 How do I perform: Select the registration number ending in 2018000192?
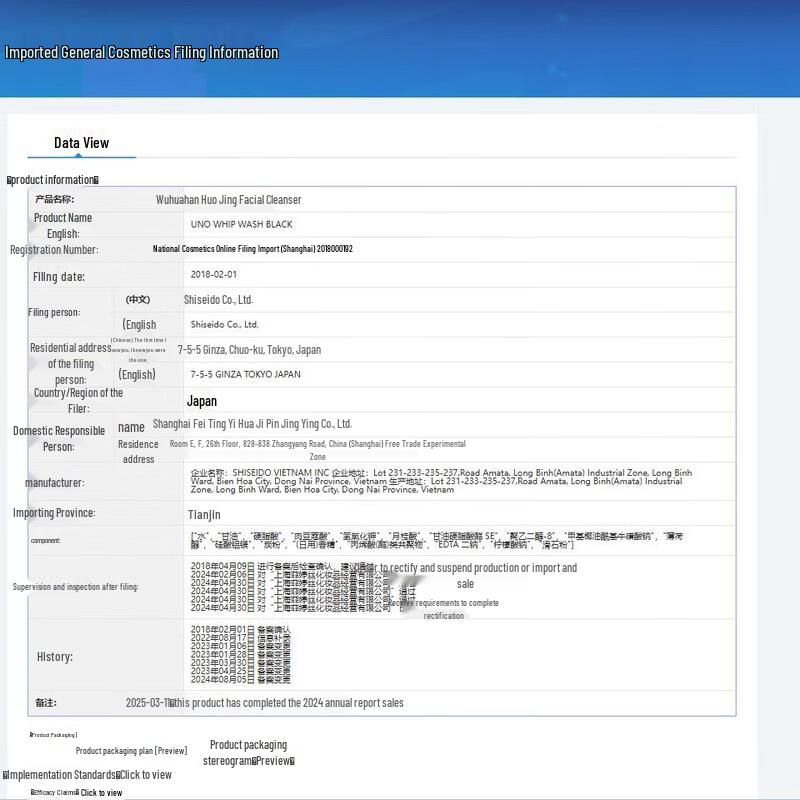(252, 249)
